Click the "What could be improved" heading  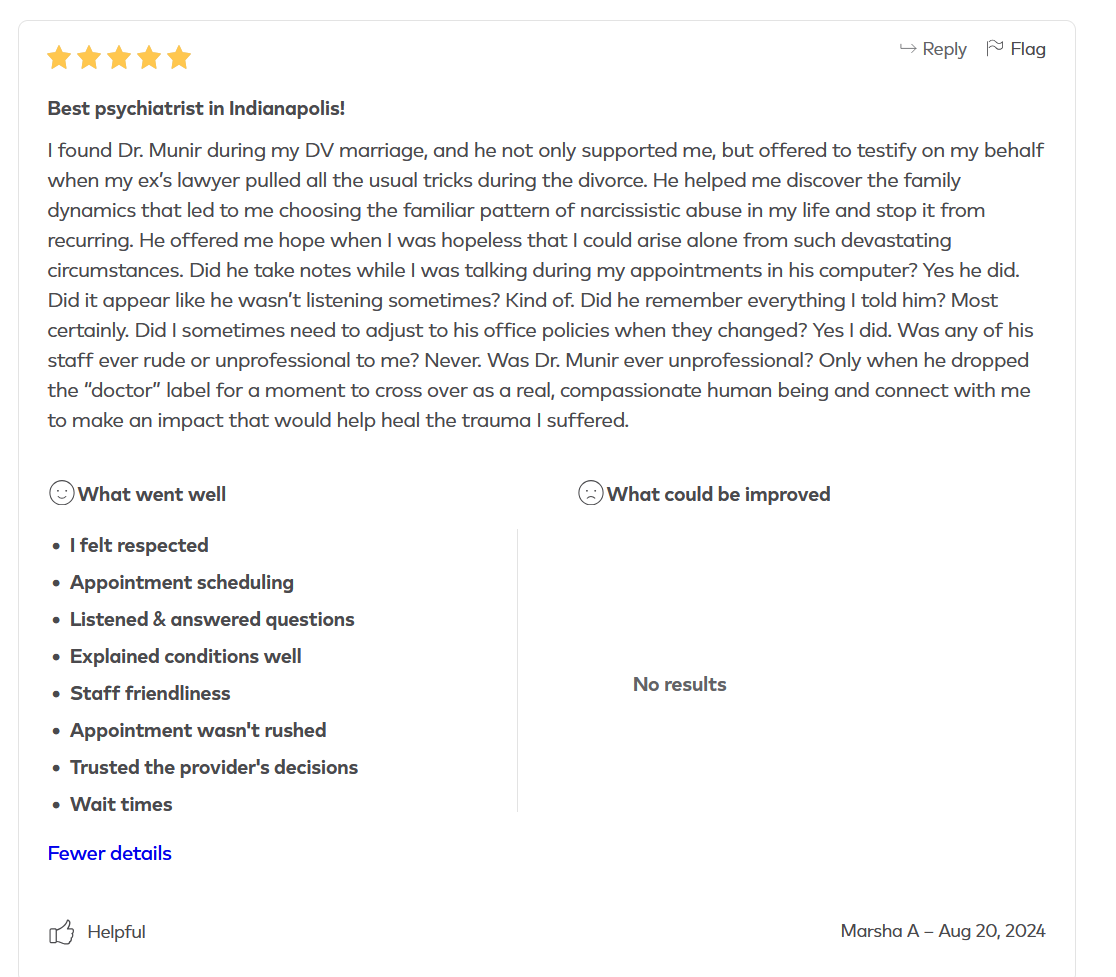(x=718, y=494)
